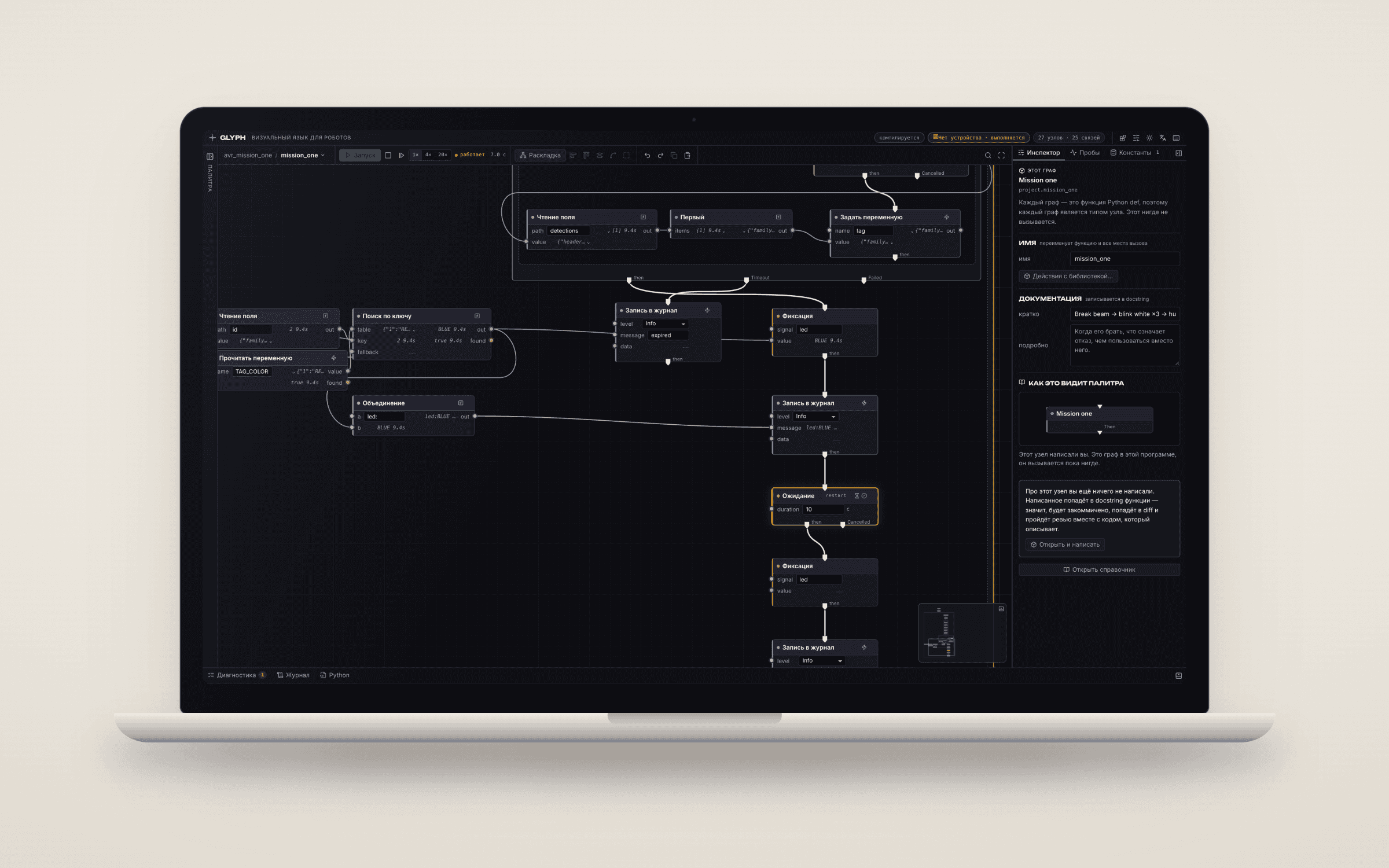This screenshot has height=868, width=1389.
Task: Open level dropdown in the led:BLUE log node
Action: coord(815,417)
